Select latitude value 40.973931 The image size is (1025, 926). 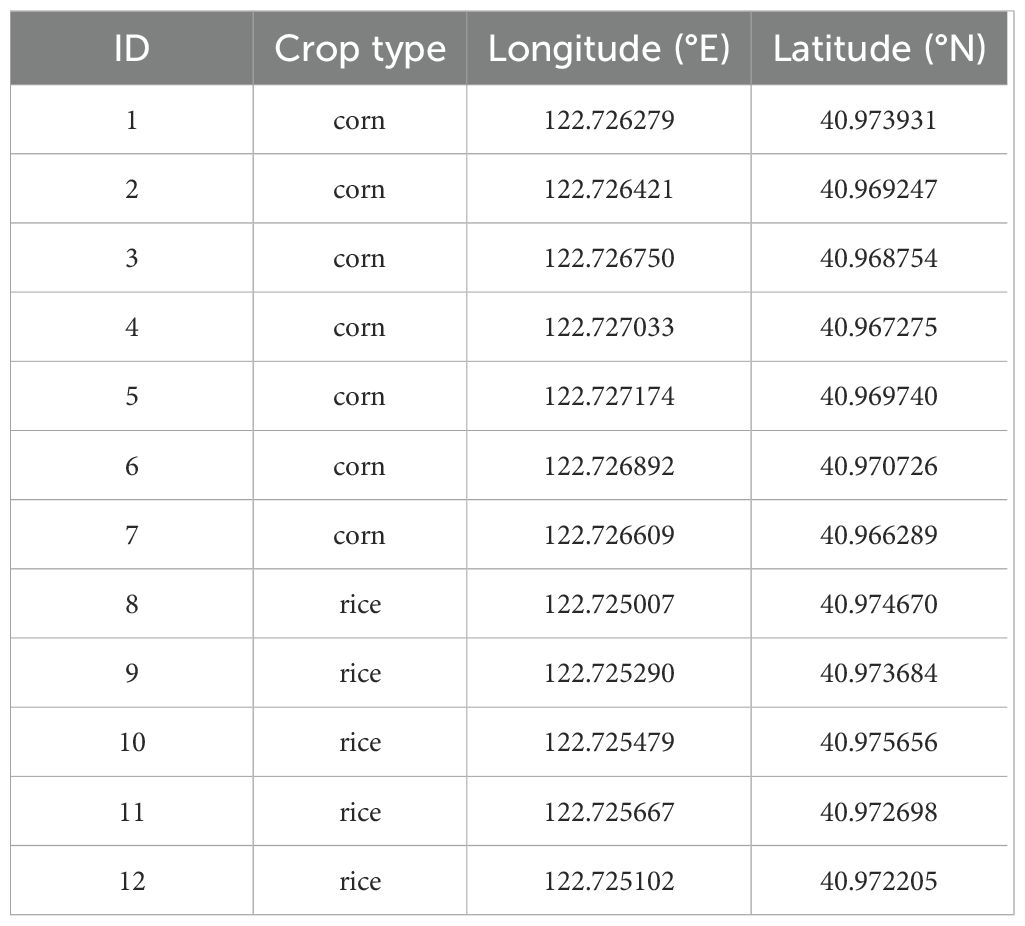click(879, 120)
